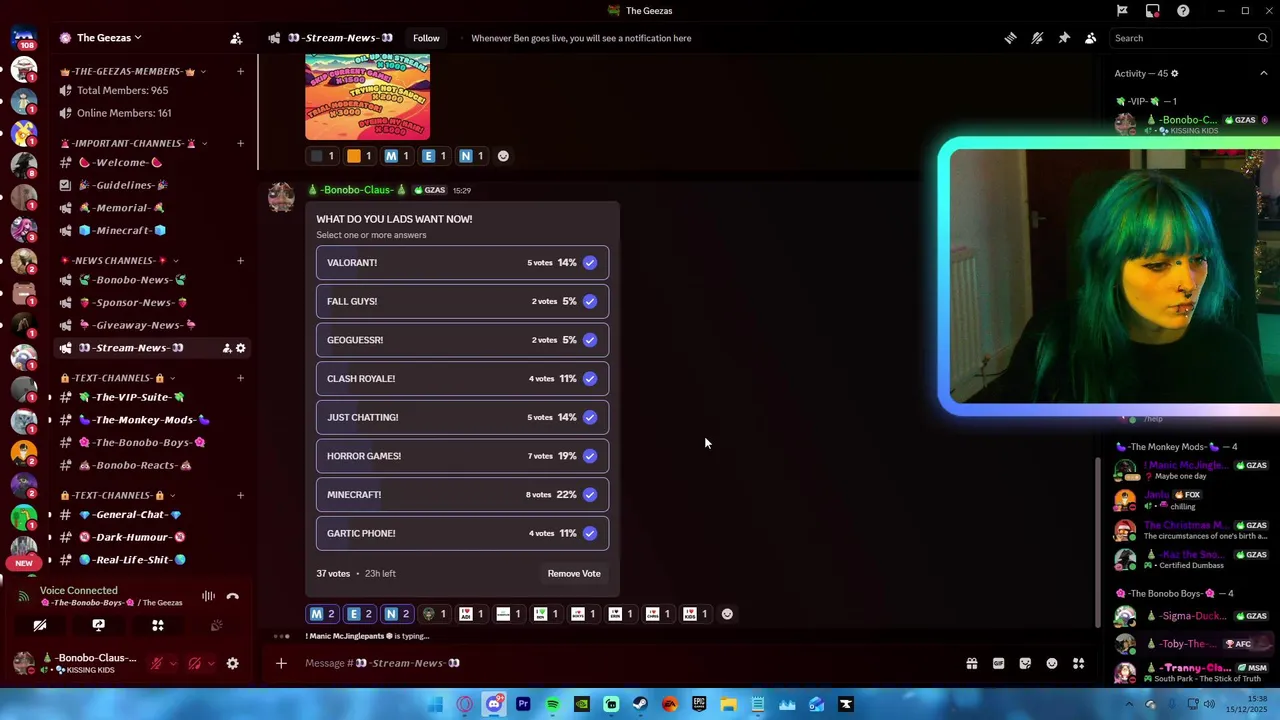Open microphone input options dropdown

click(x=172, y=664)
